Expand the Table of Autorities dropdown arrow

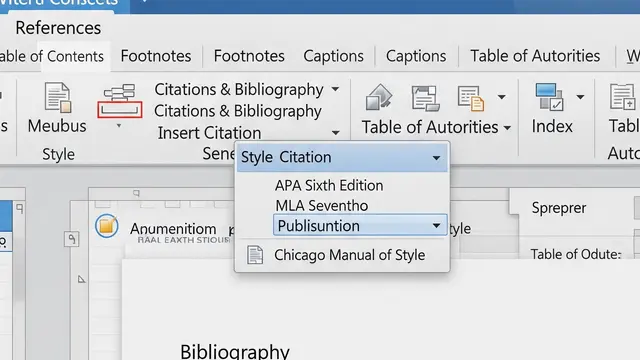tap(507, 128)
